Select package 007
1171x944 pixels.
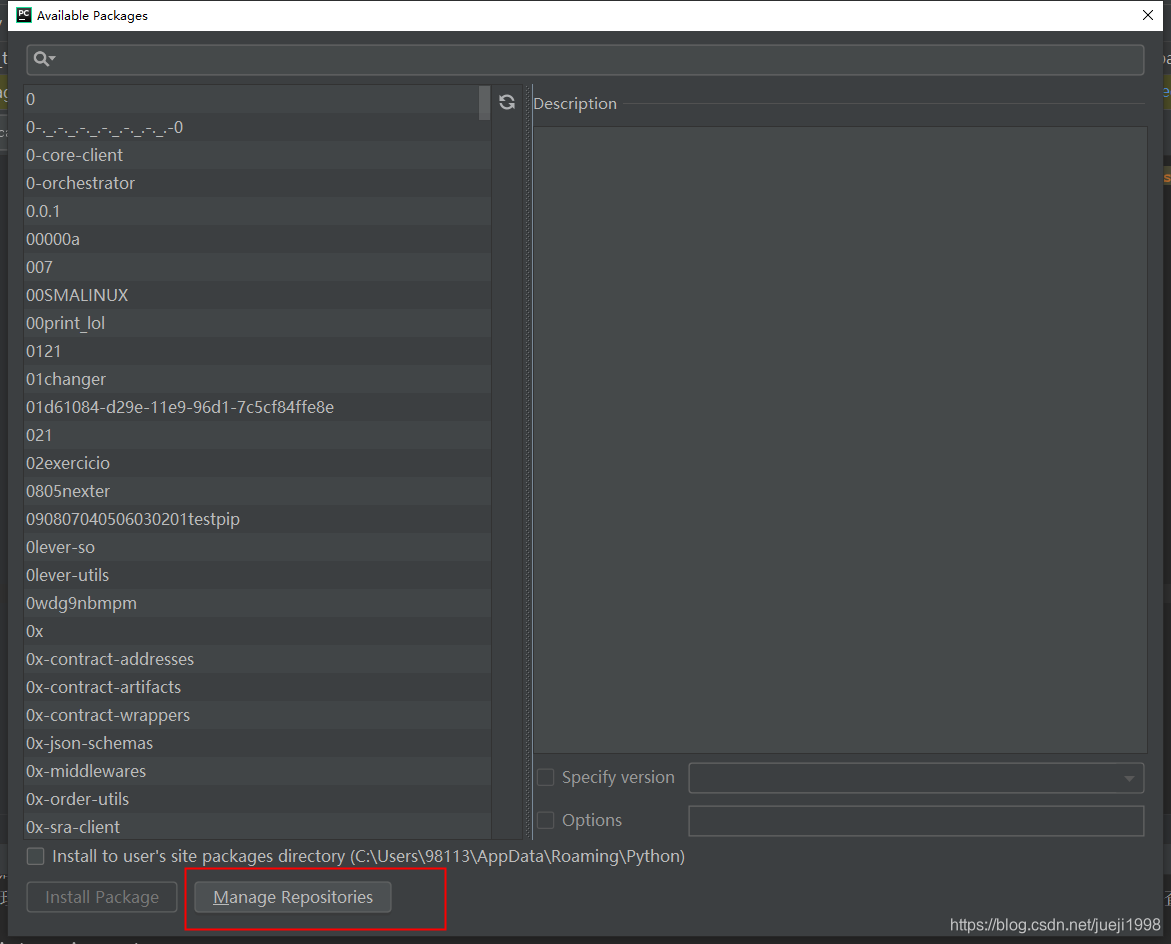click(x=258, y=267)
